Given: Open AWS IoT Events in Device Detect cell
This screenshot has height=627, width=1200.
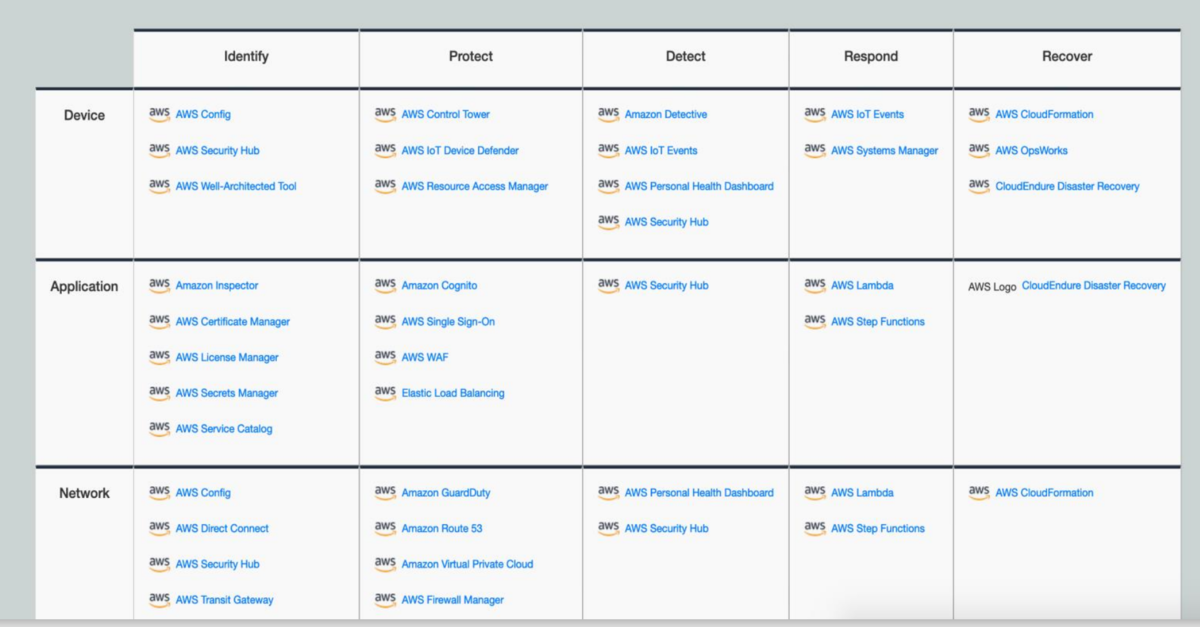Looking at the screenshot, I should tap(661, 151).
